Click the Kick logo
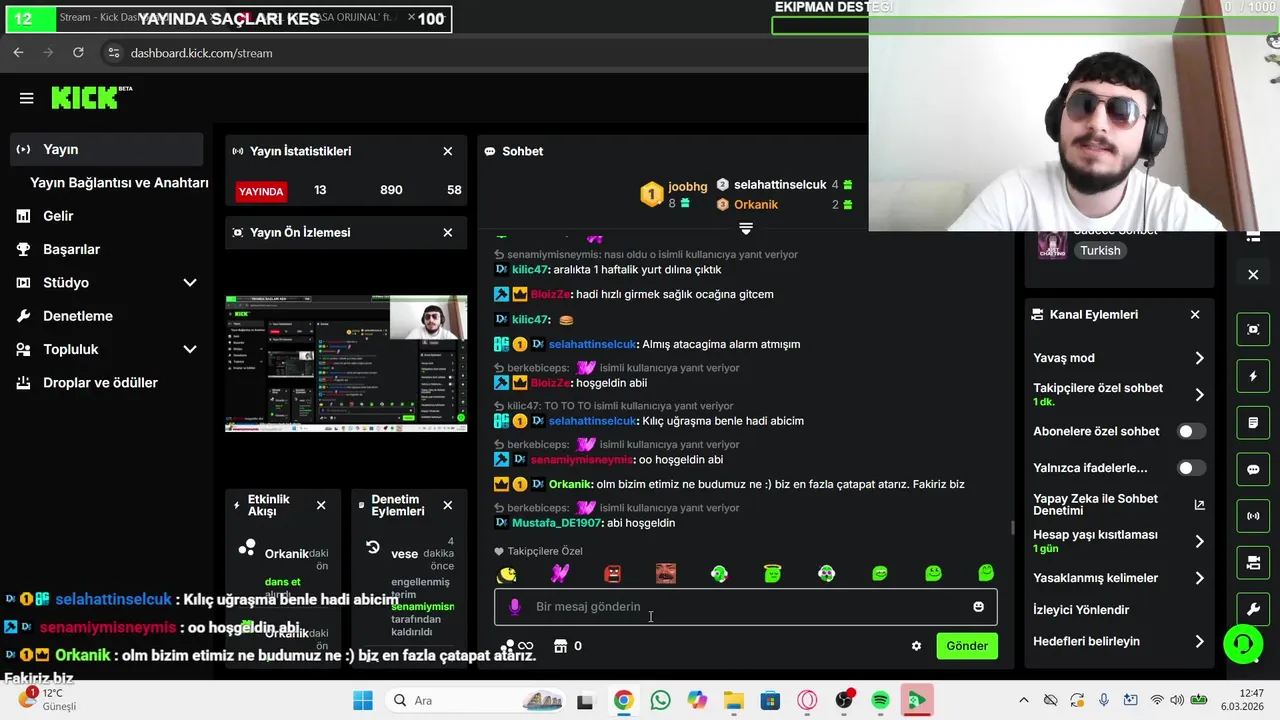 (91, 97)
